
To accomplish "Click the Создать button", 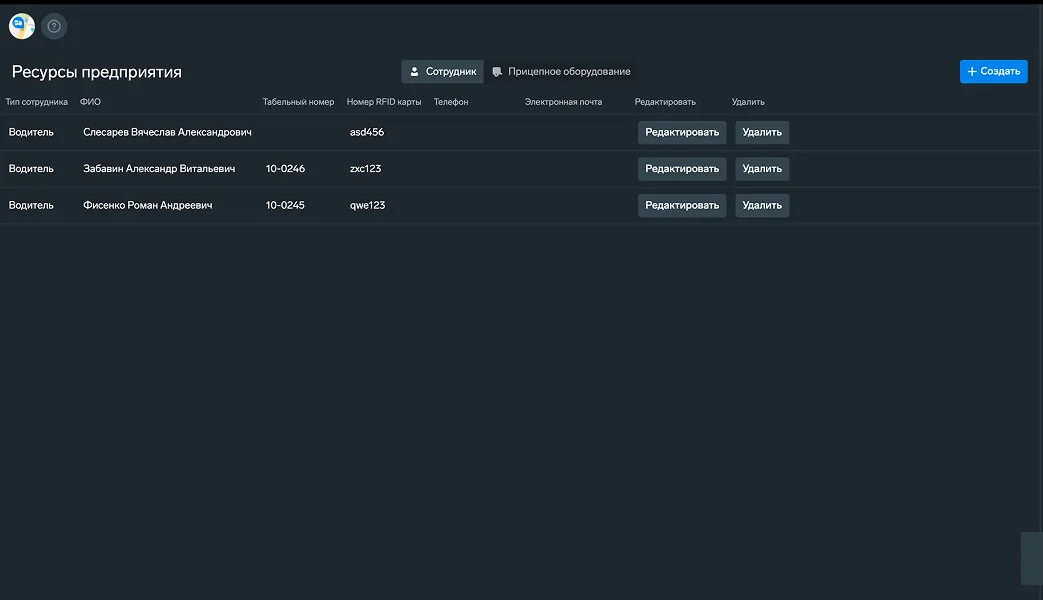I will [993, 71].
